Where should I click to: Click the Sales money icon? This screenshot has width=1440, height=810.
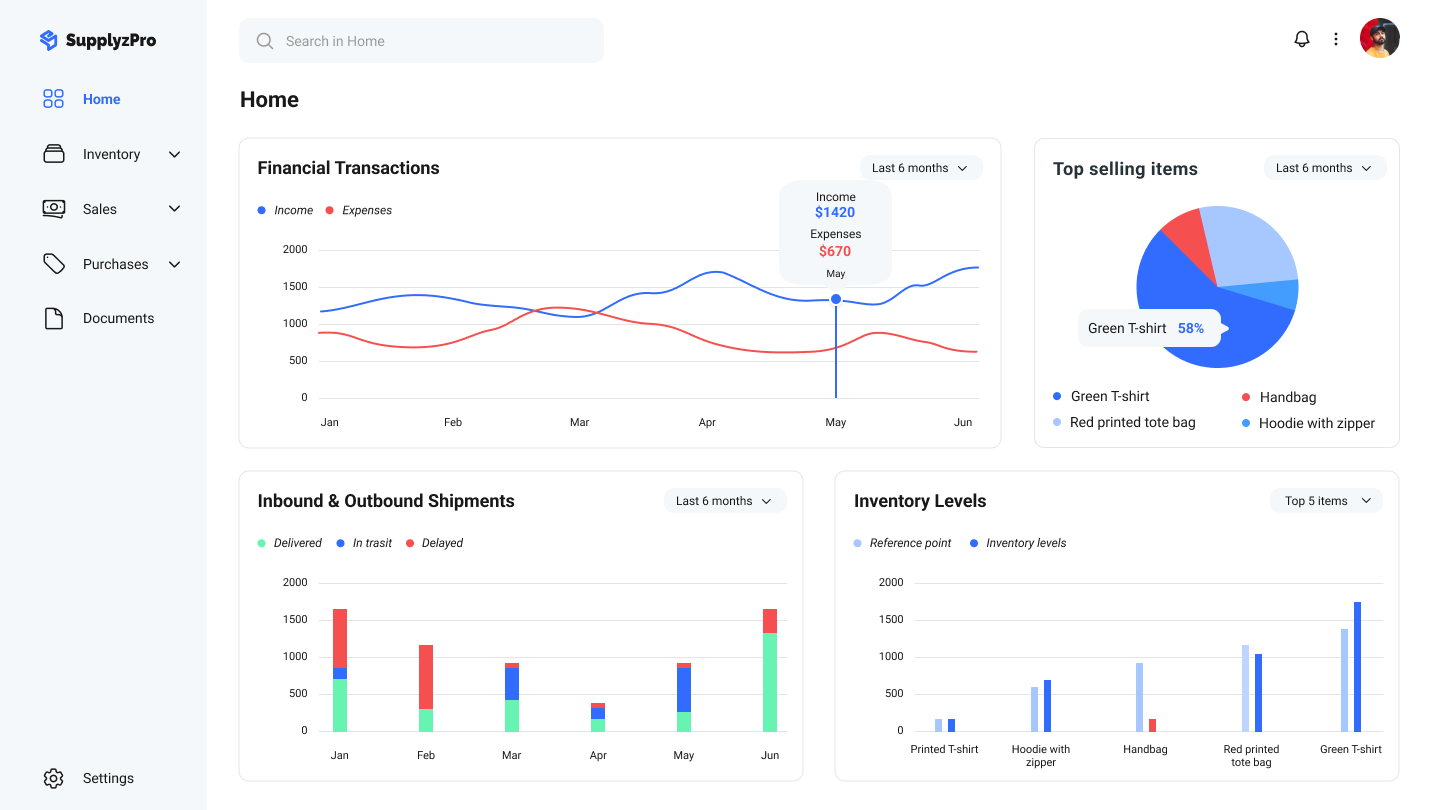tap(53, 209)
